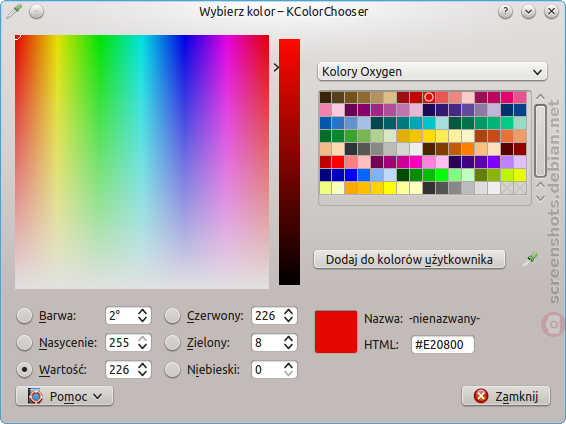Select the Nasycenie radio button

click(25, 342)
